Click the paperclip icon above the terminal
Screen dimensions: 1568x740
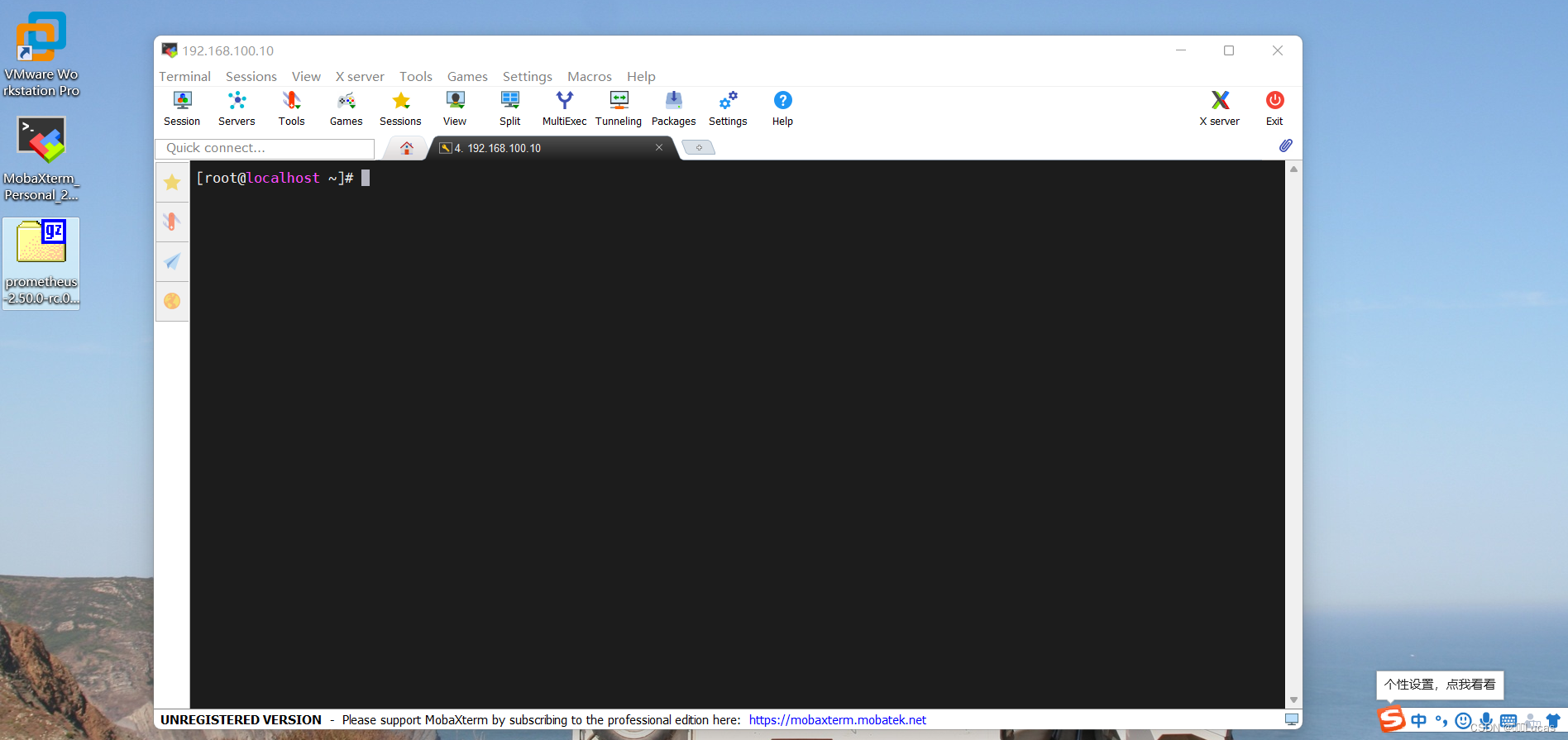[1285, 146]
